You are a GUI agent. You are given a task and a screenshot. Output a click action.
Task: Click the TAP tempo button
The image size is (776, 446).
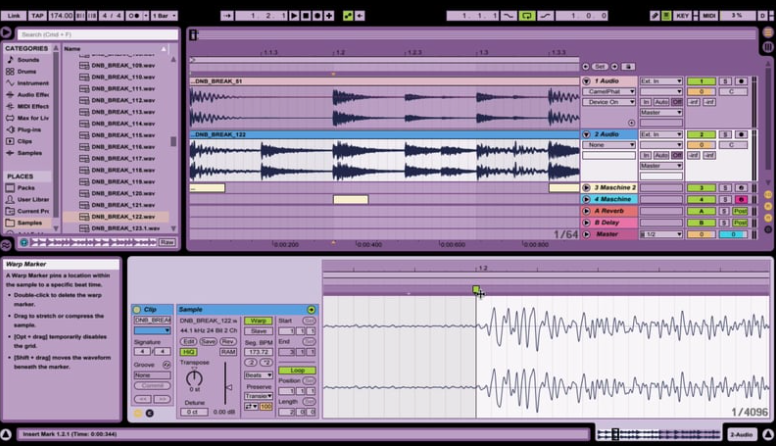click(x=37, y=16)
